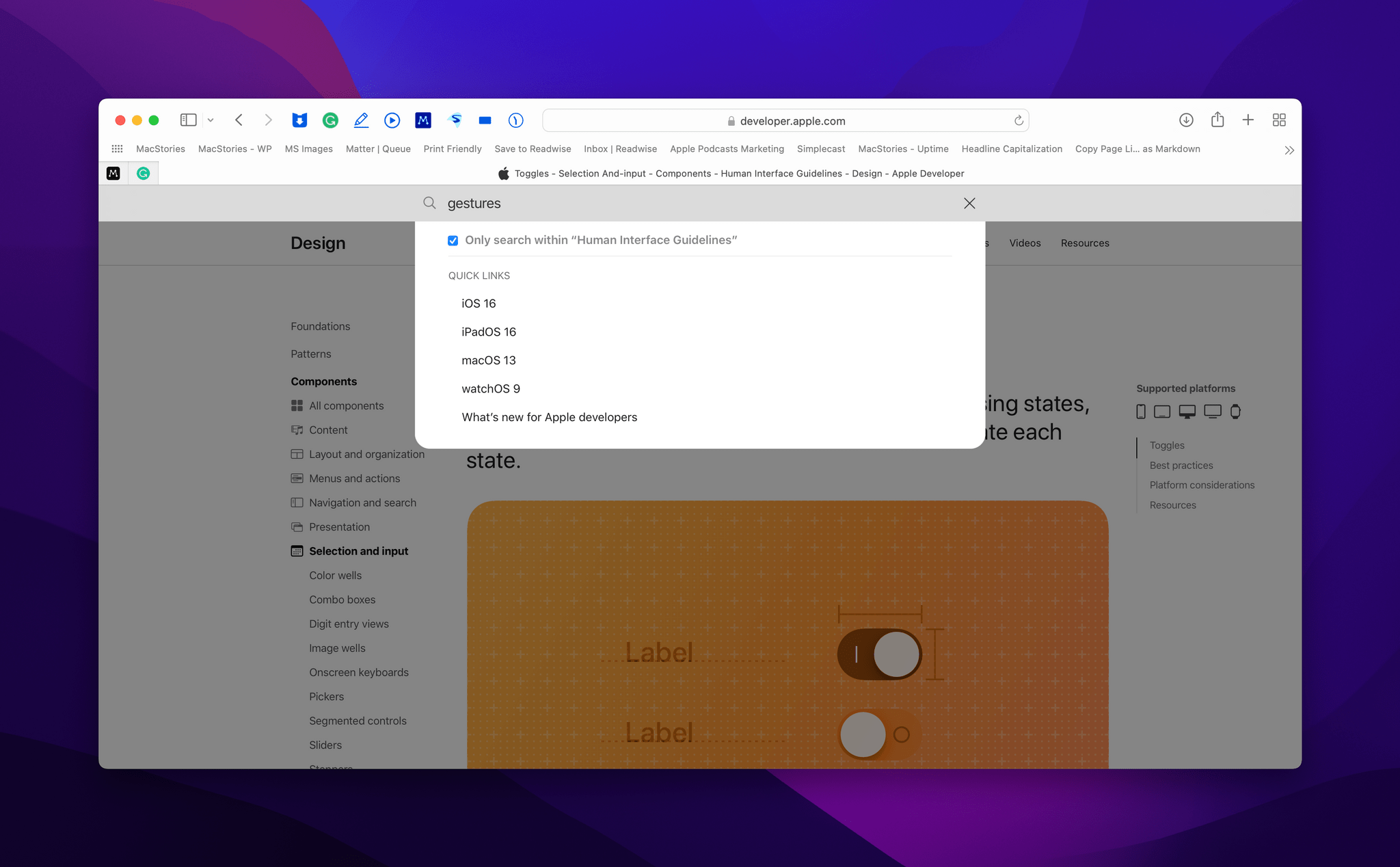Expand the bookmarks overflow chevron
This screenshot has width=1400, height=867.
[1289, 150]
